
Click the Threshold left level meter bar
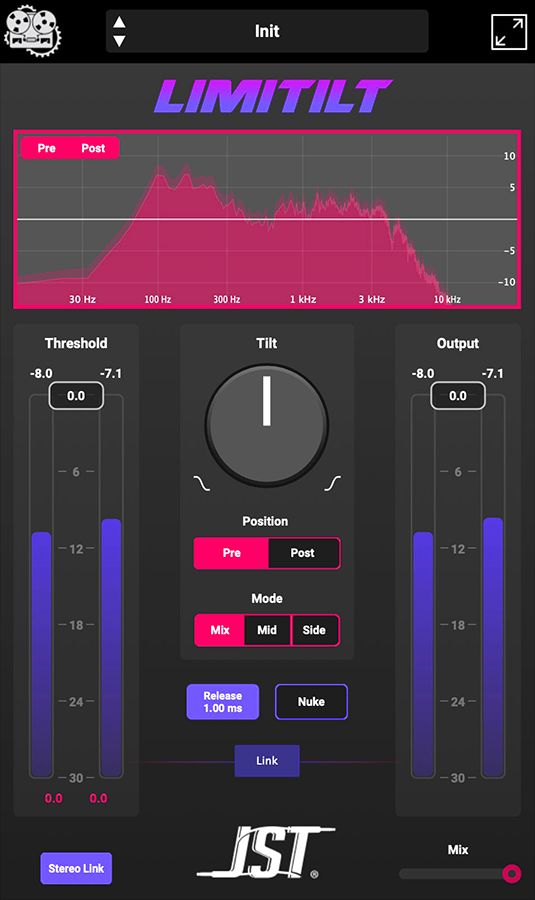(x=41, y=654)
